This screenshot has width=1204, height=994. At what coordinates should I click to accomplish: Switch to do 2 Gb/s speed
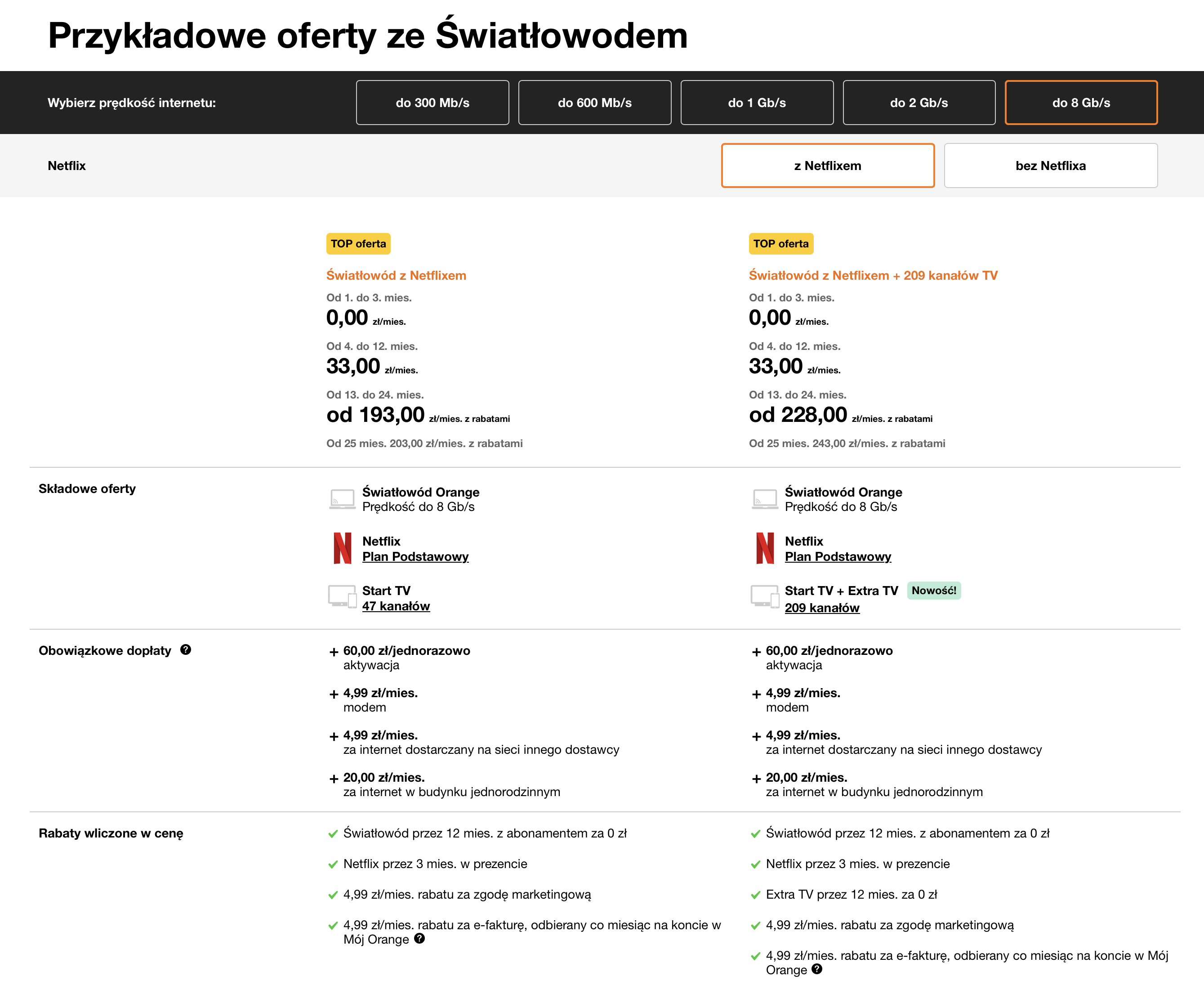(x=919, y=103)
